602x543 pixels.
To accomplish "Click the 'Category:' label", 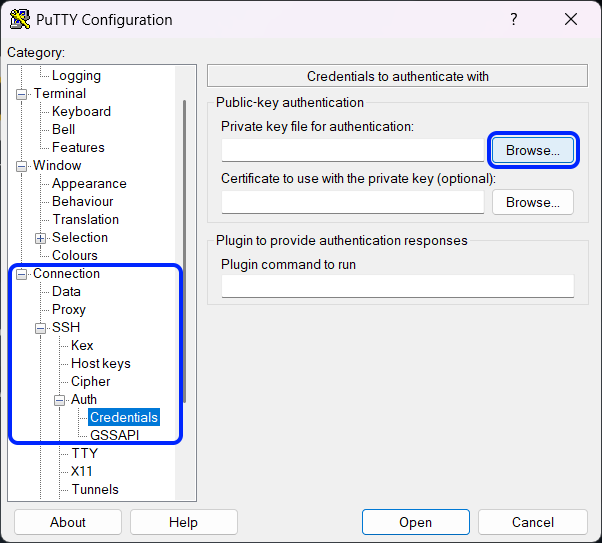I will coord(36,52).
